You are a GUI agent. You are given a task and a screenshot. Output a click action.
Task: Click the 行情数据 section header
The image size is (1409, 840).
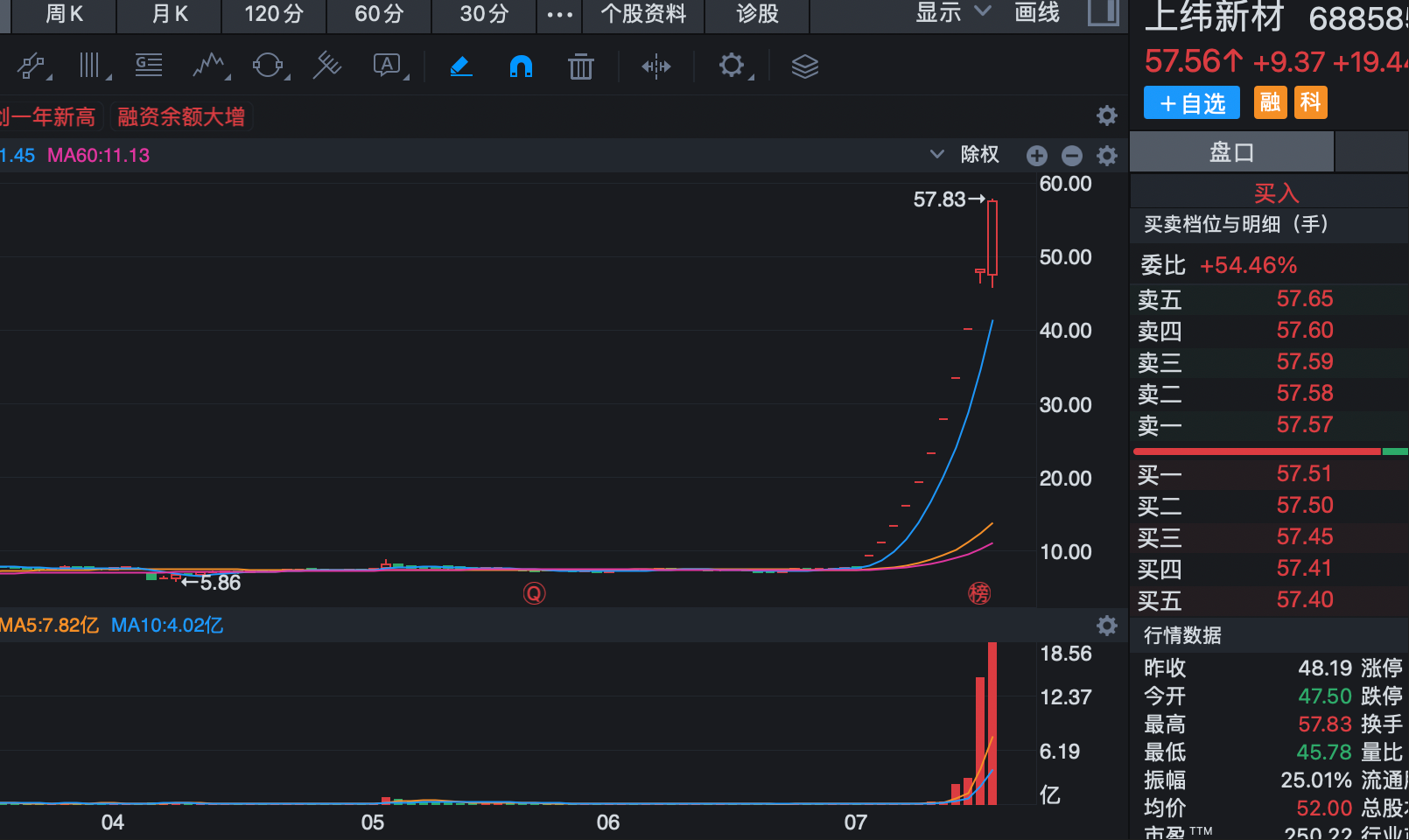click(1182, 635)
